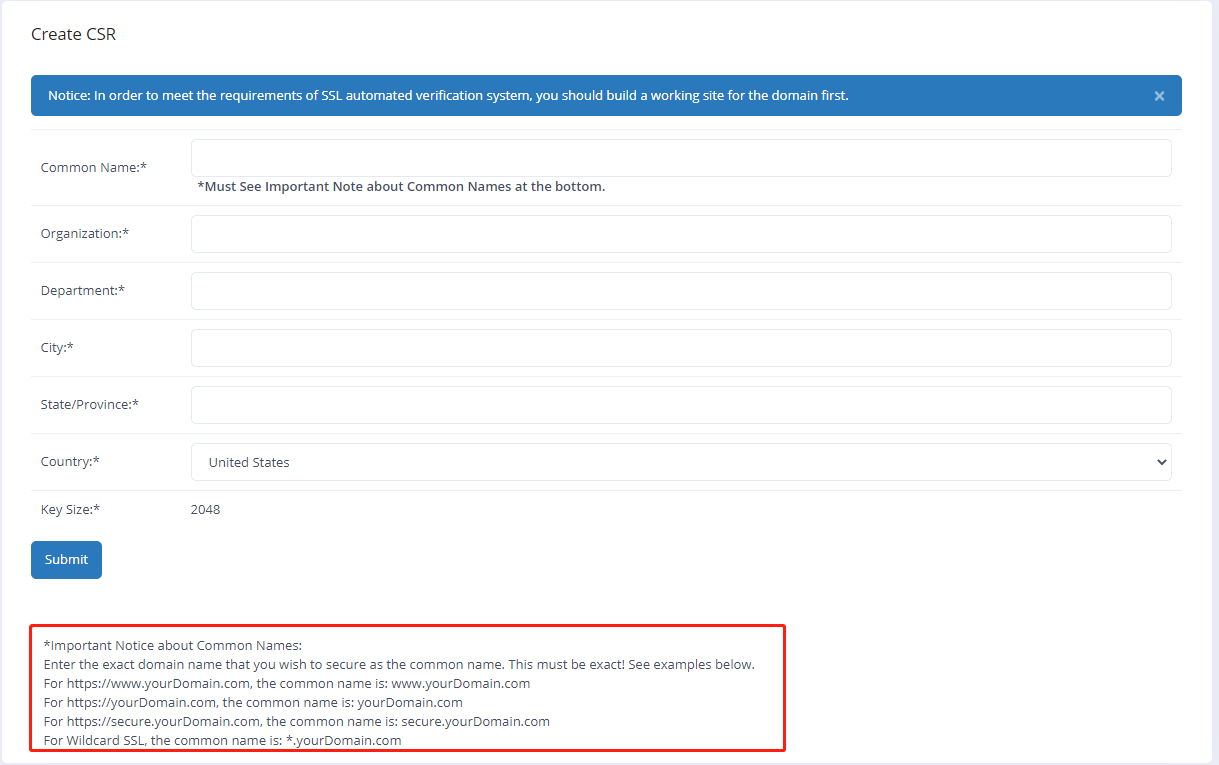Click the Wildcard SSL common name example
Image resolution: width=1219 pixels, height=765 pixels.
click(x=222, y=740)
